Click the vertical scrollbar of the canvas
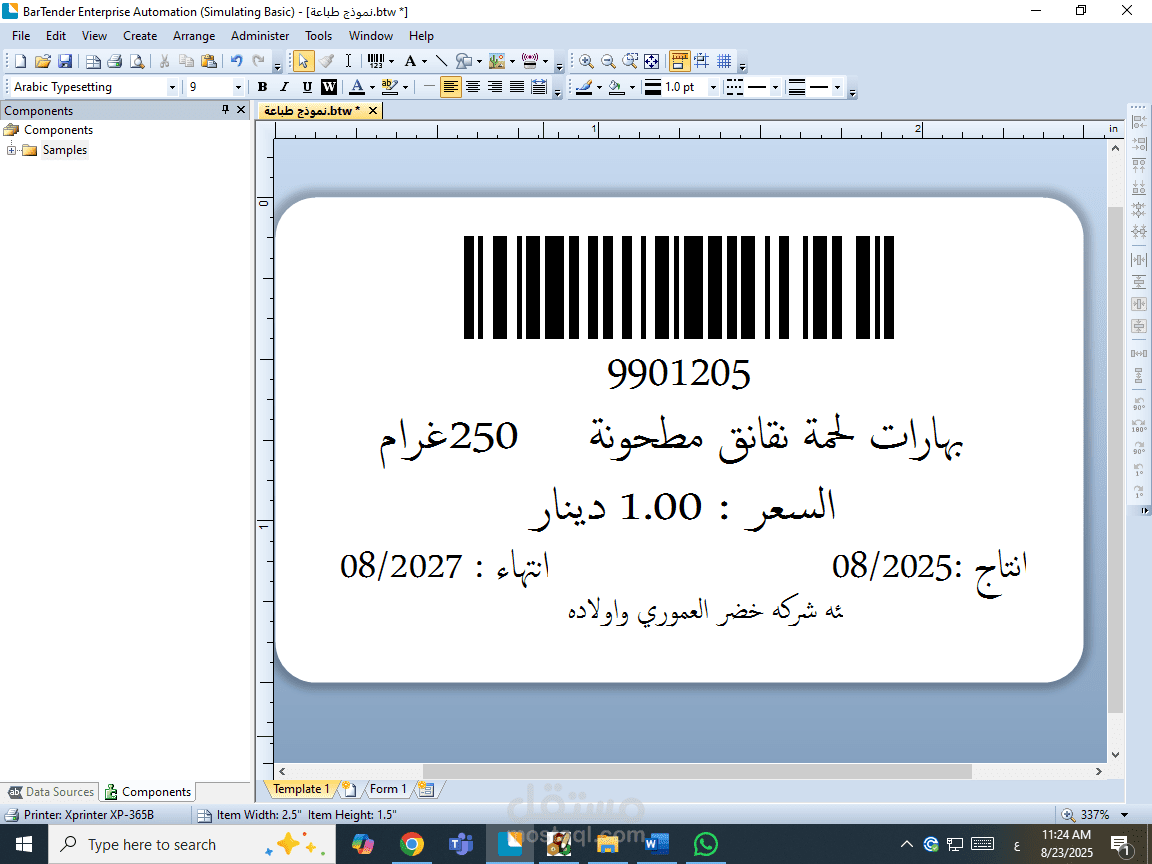Viewport: 1152px width, 864px height. [x=1115, y=460]
